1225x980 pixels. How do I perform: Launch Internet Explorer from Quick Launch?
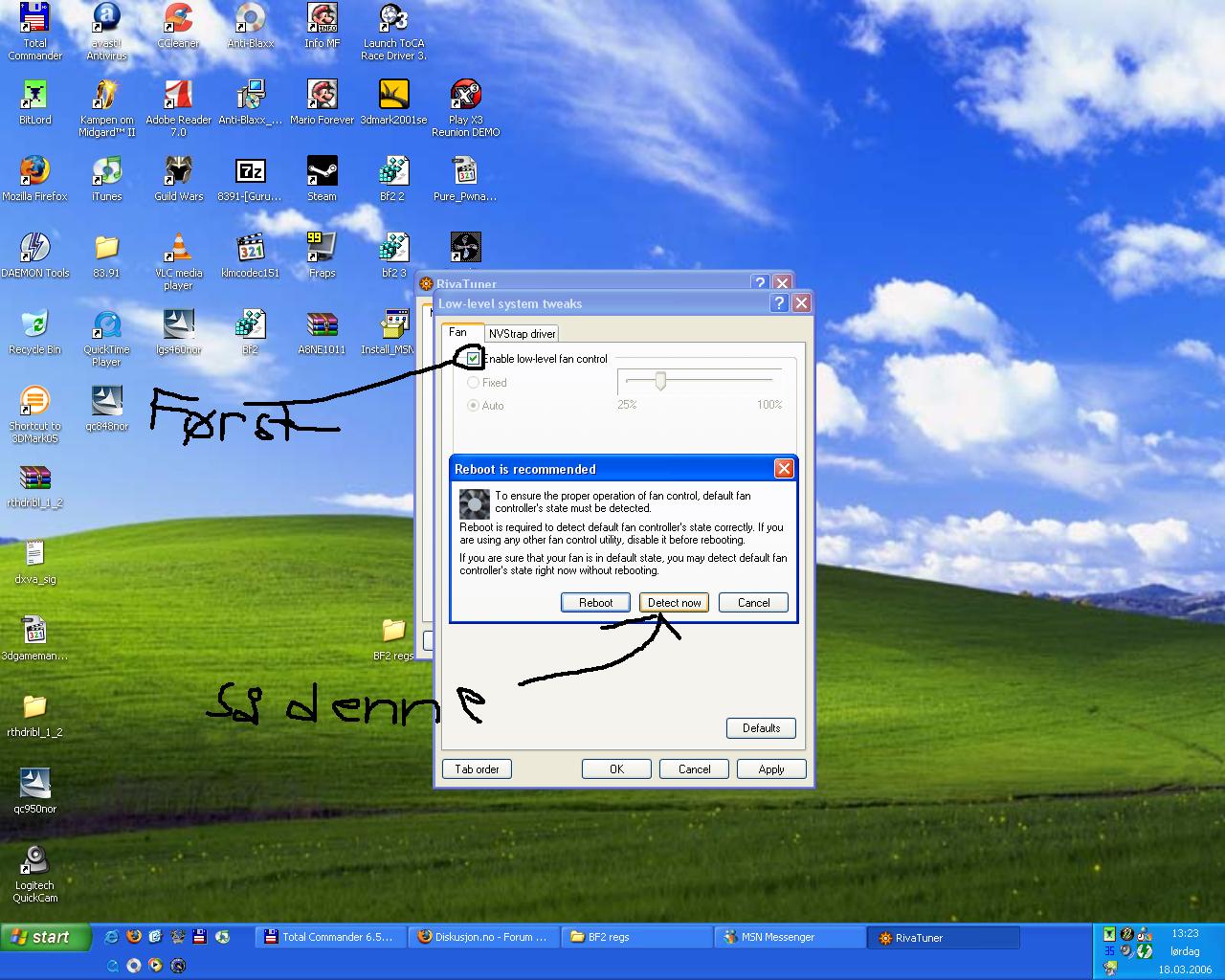coord(112,937)
